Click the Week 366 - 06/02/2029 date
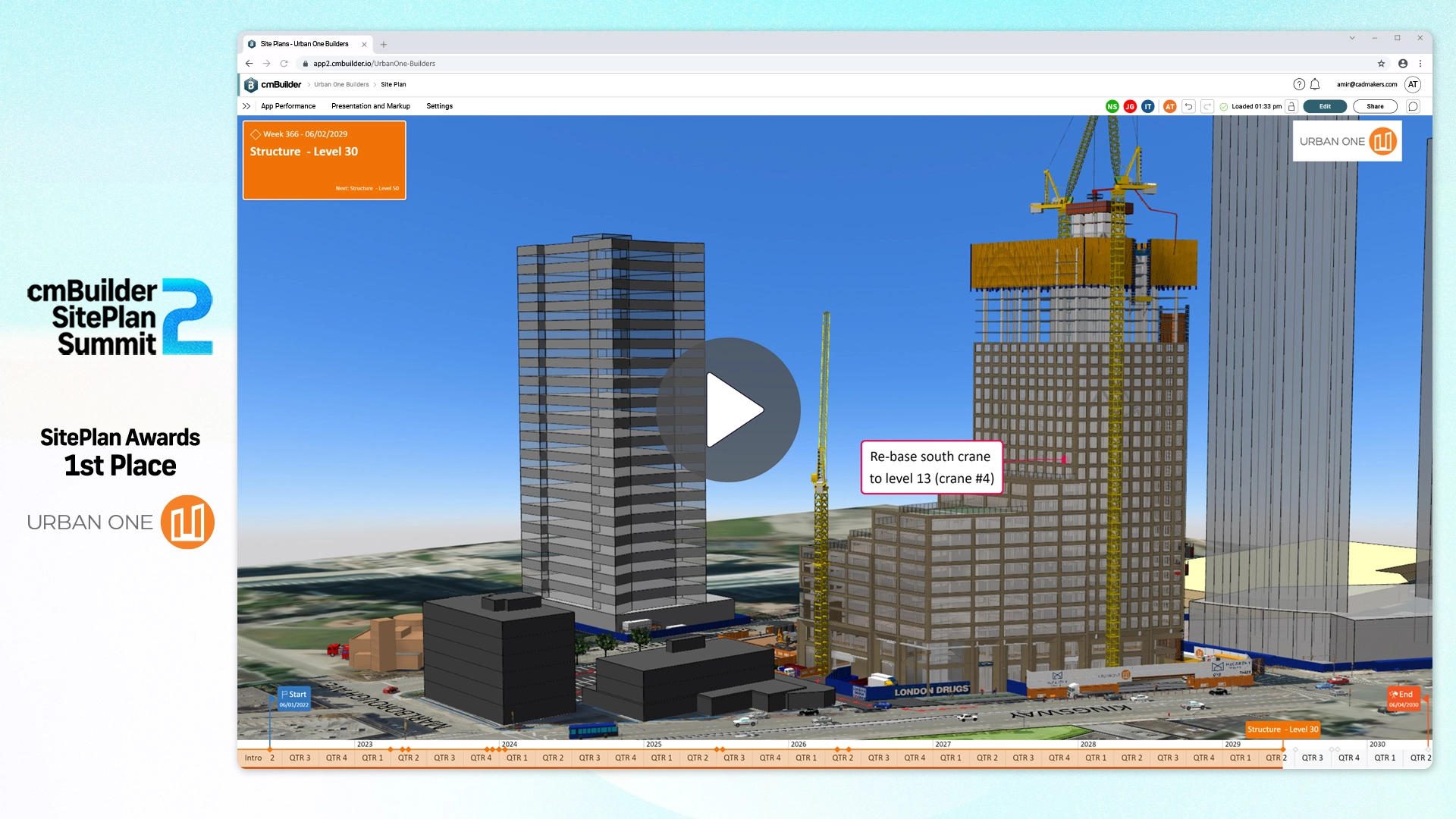 pos(305,134)
